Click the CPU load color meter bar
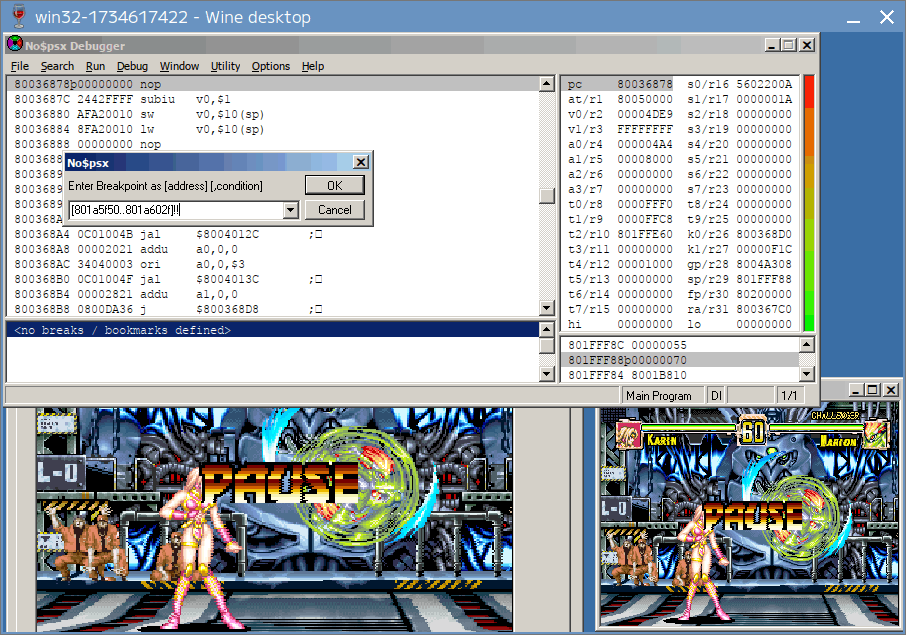906x635 pixels. (x=809, y=203)
